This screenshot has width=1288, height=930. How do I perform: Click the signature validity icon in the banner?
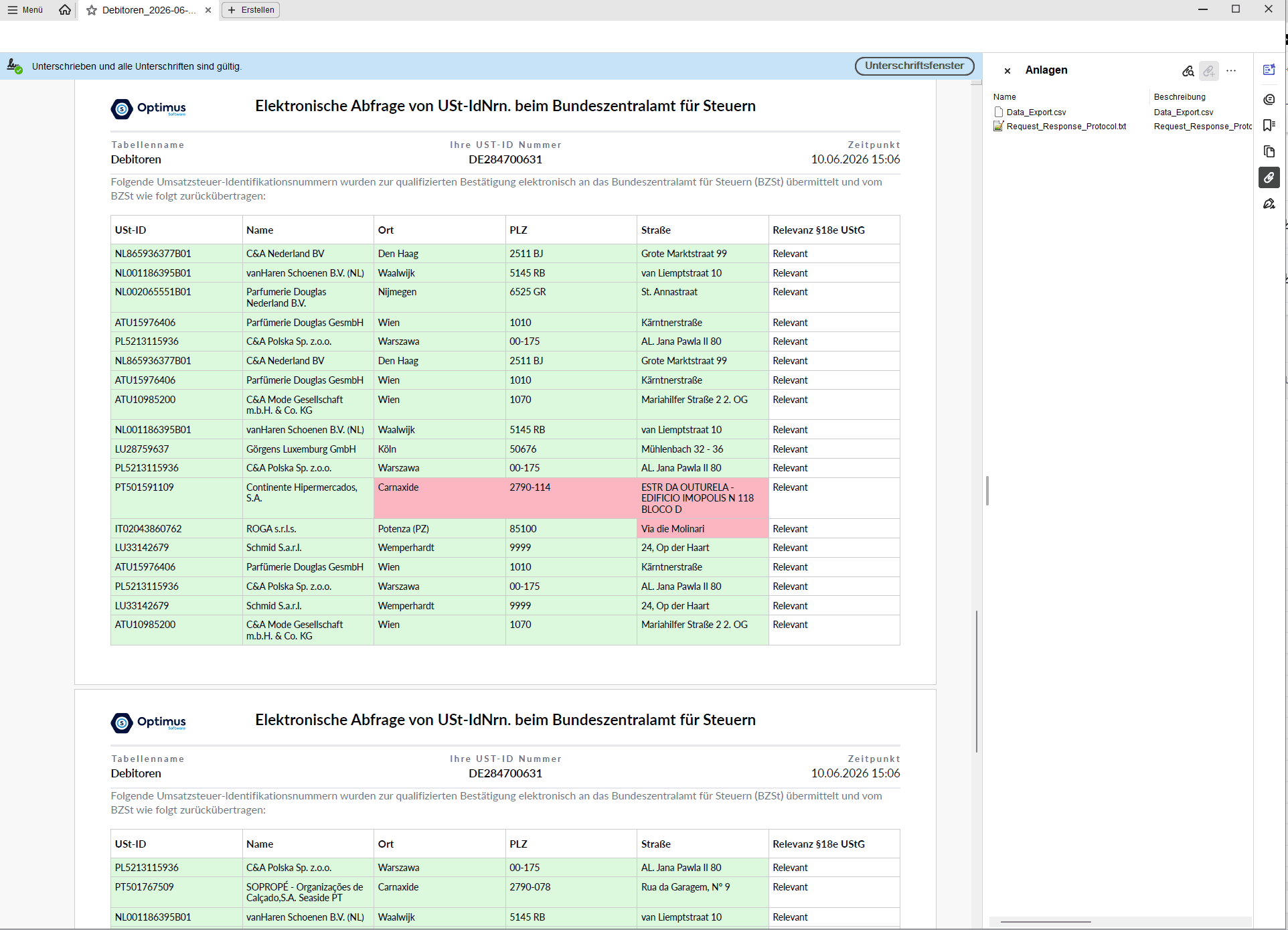(15, 66)
